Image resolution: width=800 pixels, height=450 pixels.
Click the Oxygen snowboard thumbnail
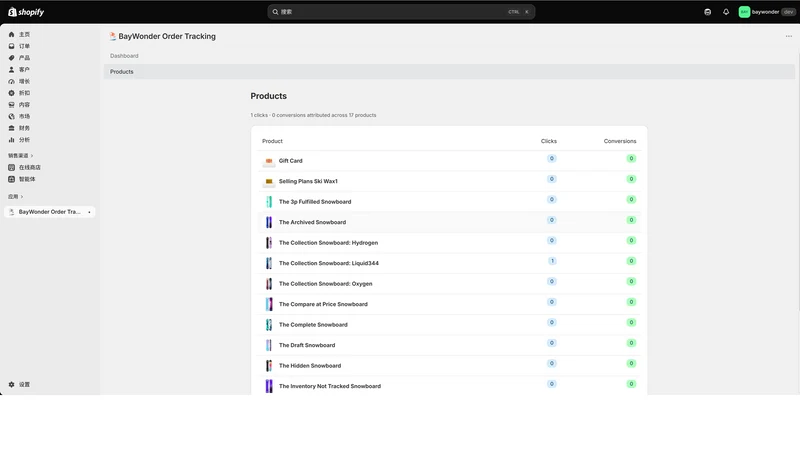tap(269, 284)
